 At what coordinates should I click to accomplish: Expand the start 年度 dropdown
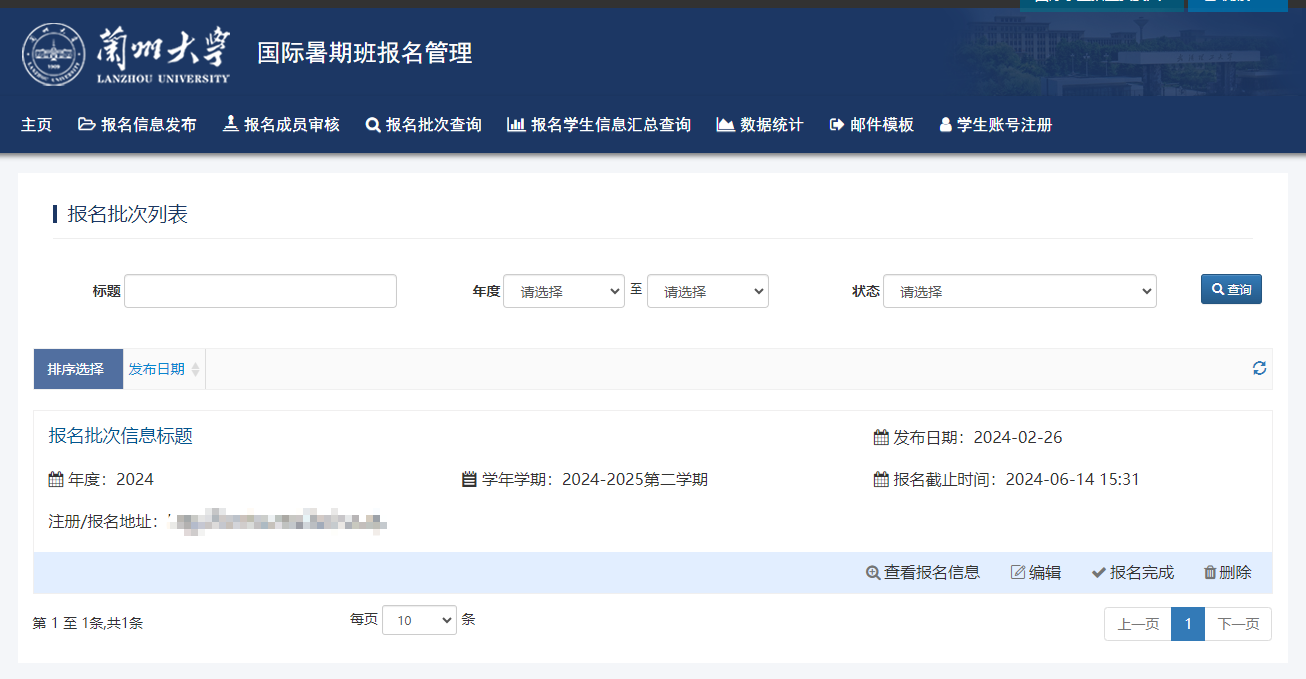[x=564, y=291]
